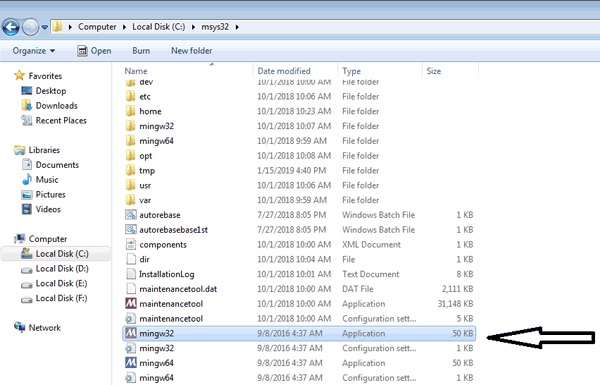This screenshot has width=600, height=385.
Task: Select mingw32 Configuration settings icon
Action: tap(130, 348)
